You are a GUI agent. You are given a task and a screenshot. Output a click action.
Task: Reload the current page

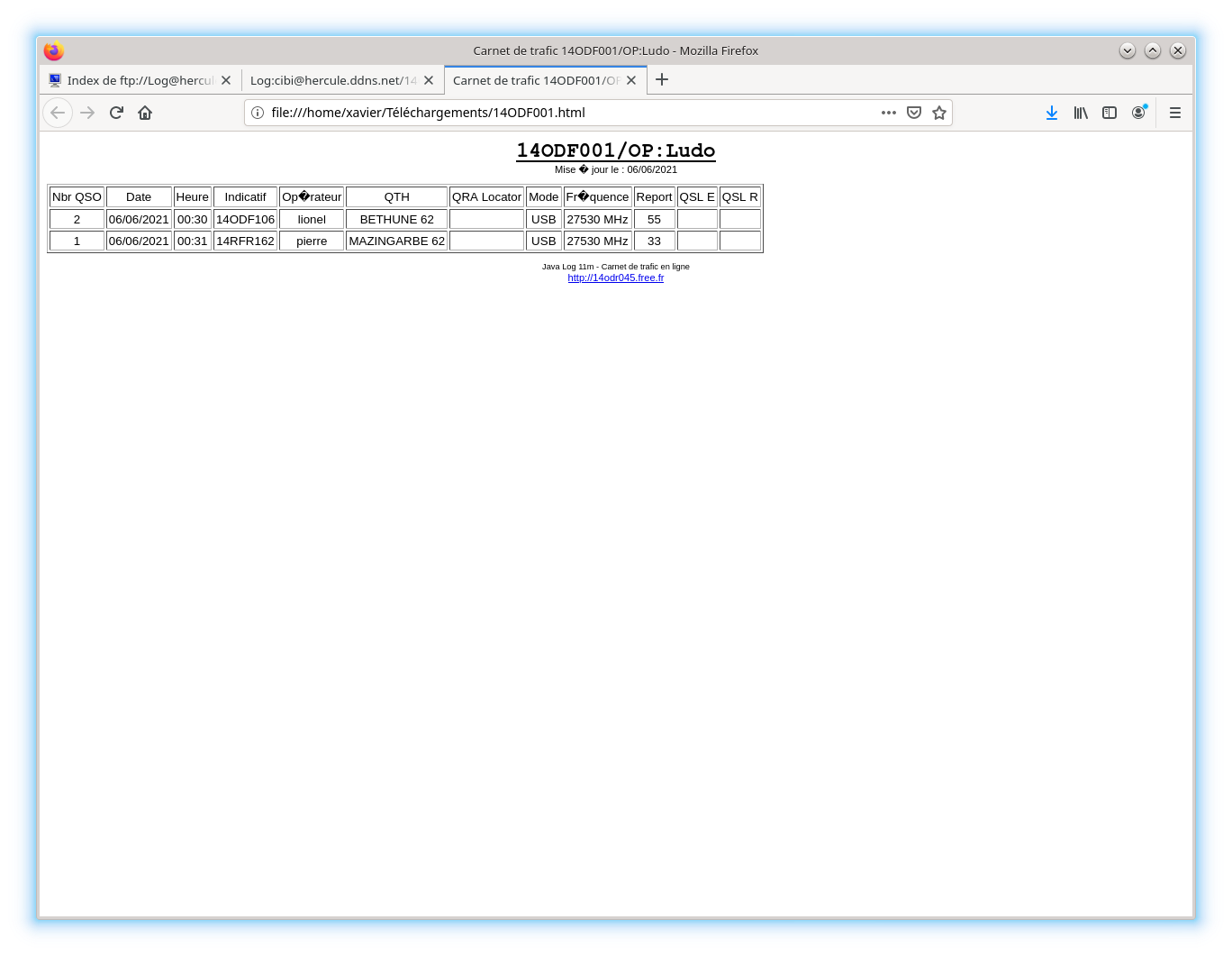click(x=116, y=113)
